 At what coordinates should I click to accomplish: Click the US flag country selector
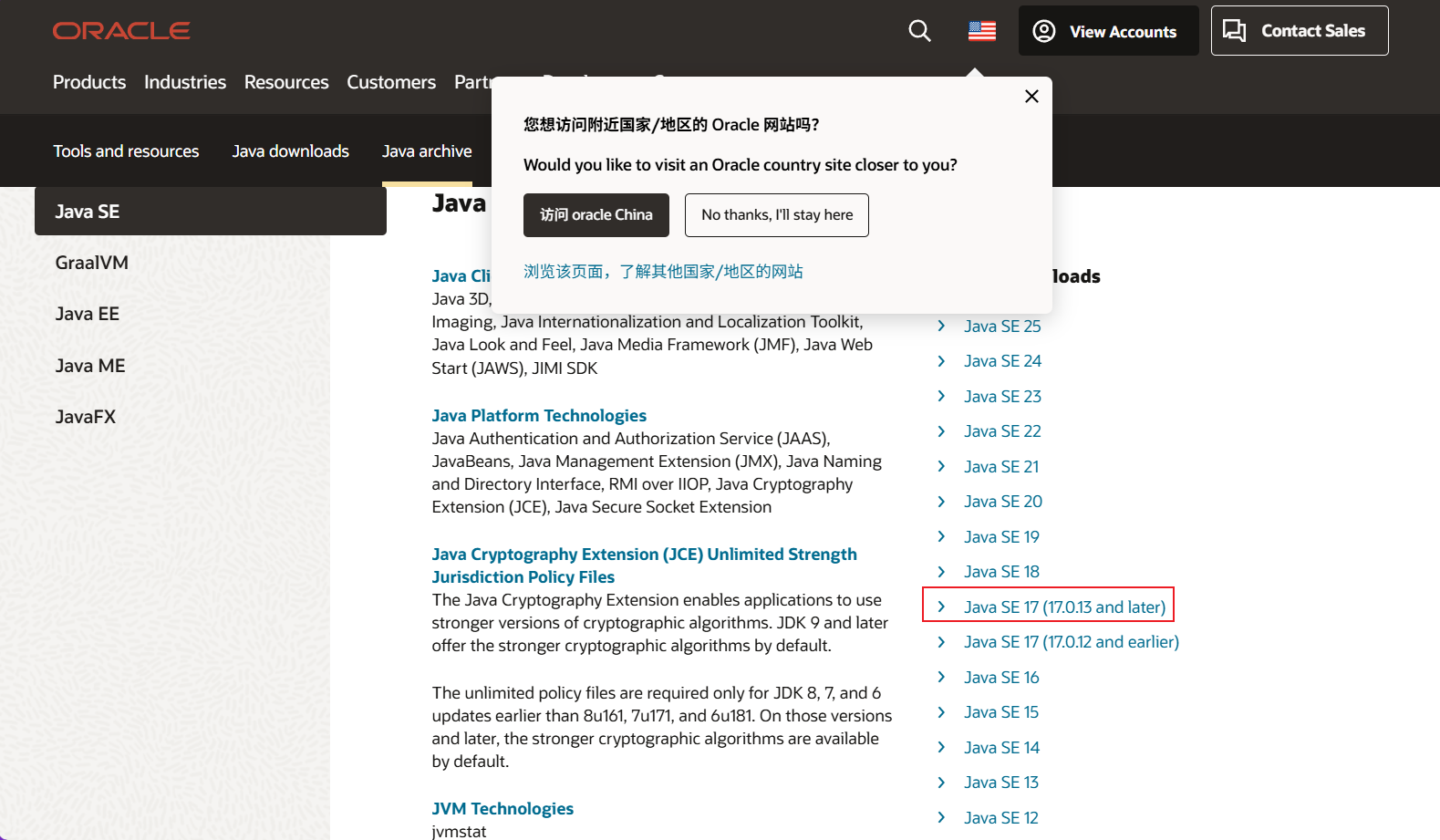pos(982,31)
